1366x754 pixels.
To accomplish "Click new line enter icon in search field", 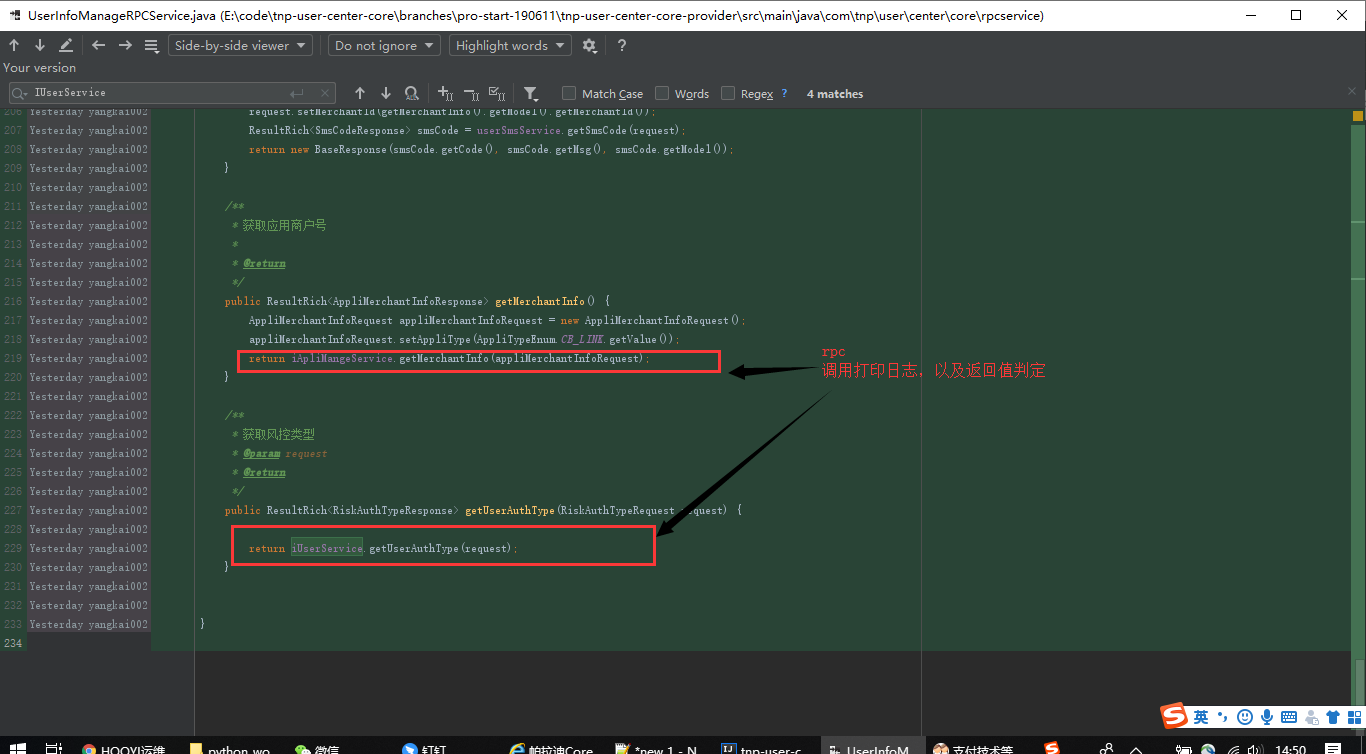I will point(297,93).
